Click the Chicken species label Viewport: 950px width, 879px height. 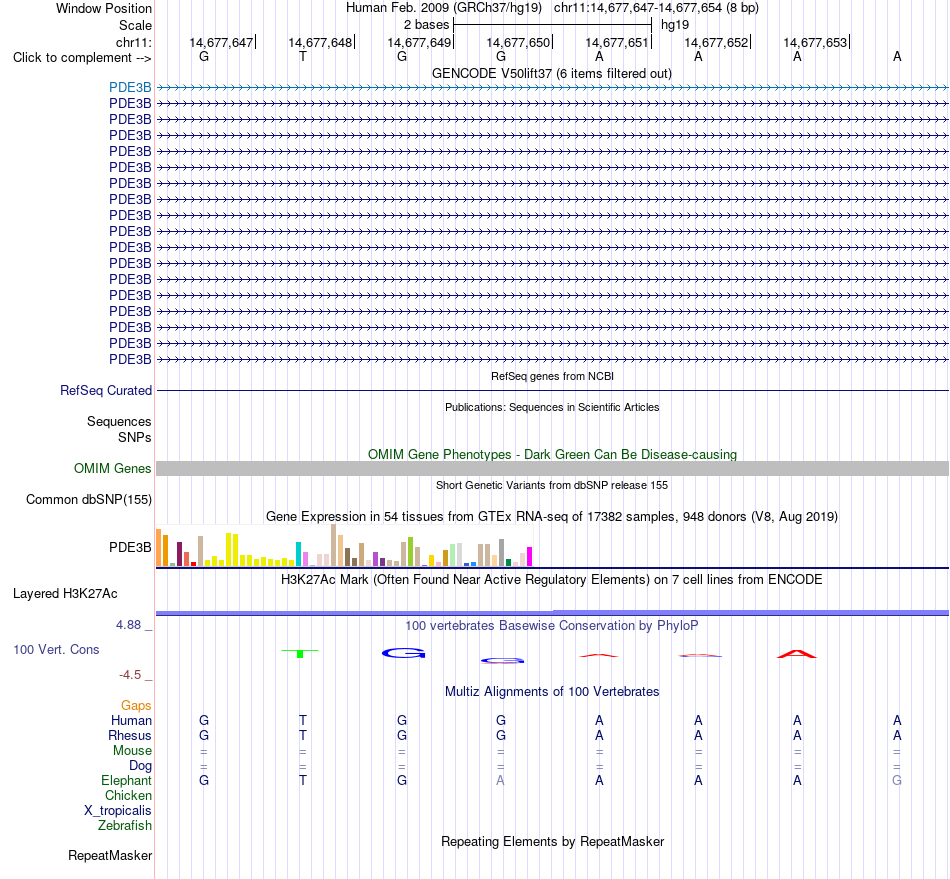click(x=128, y=795)
